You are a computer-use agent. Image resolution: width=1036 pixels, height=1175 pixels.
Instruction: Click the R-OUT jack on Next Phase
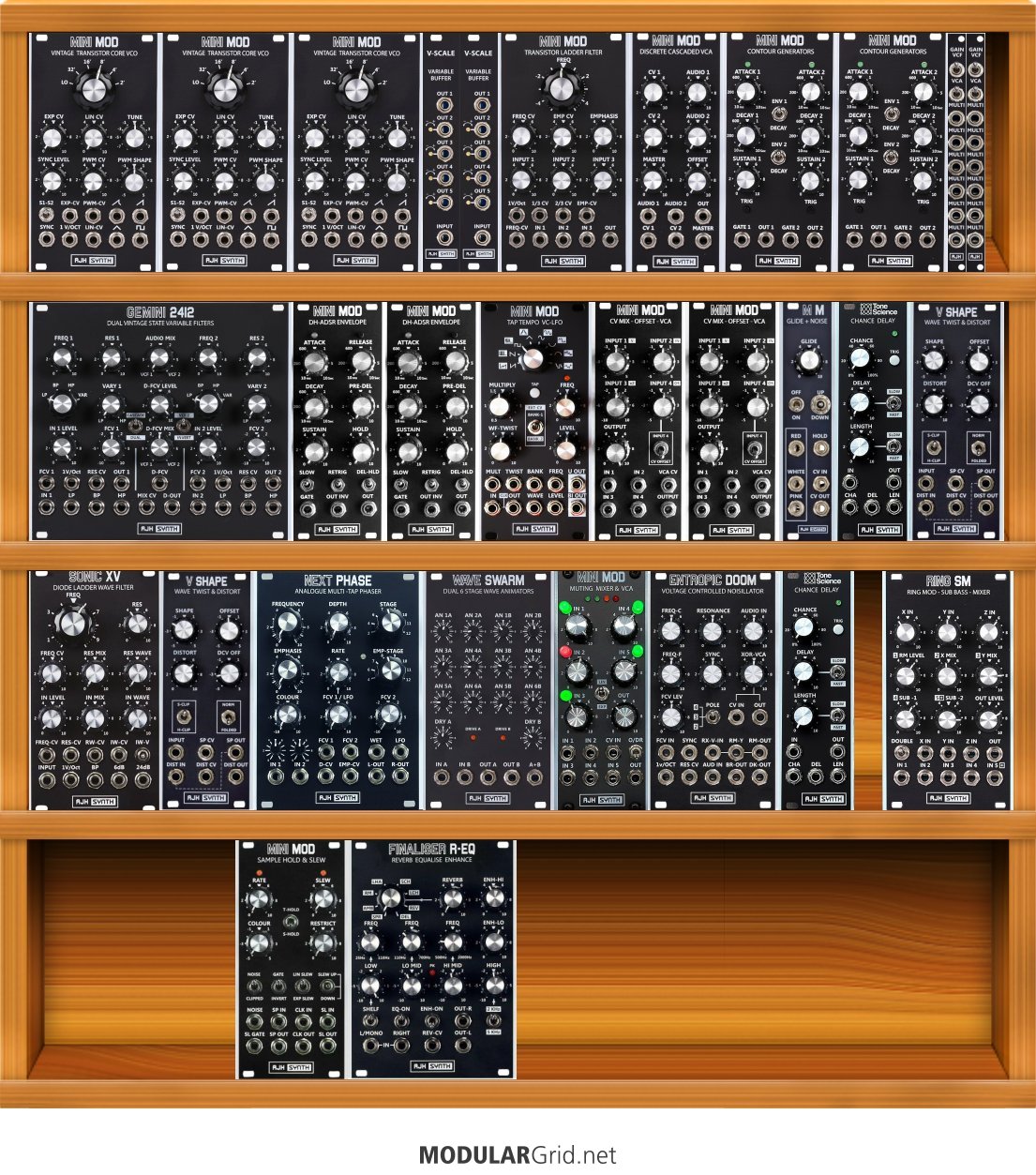coord(400,776)
